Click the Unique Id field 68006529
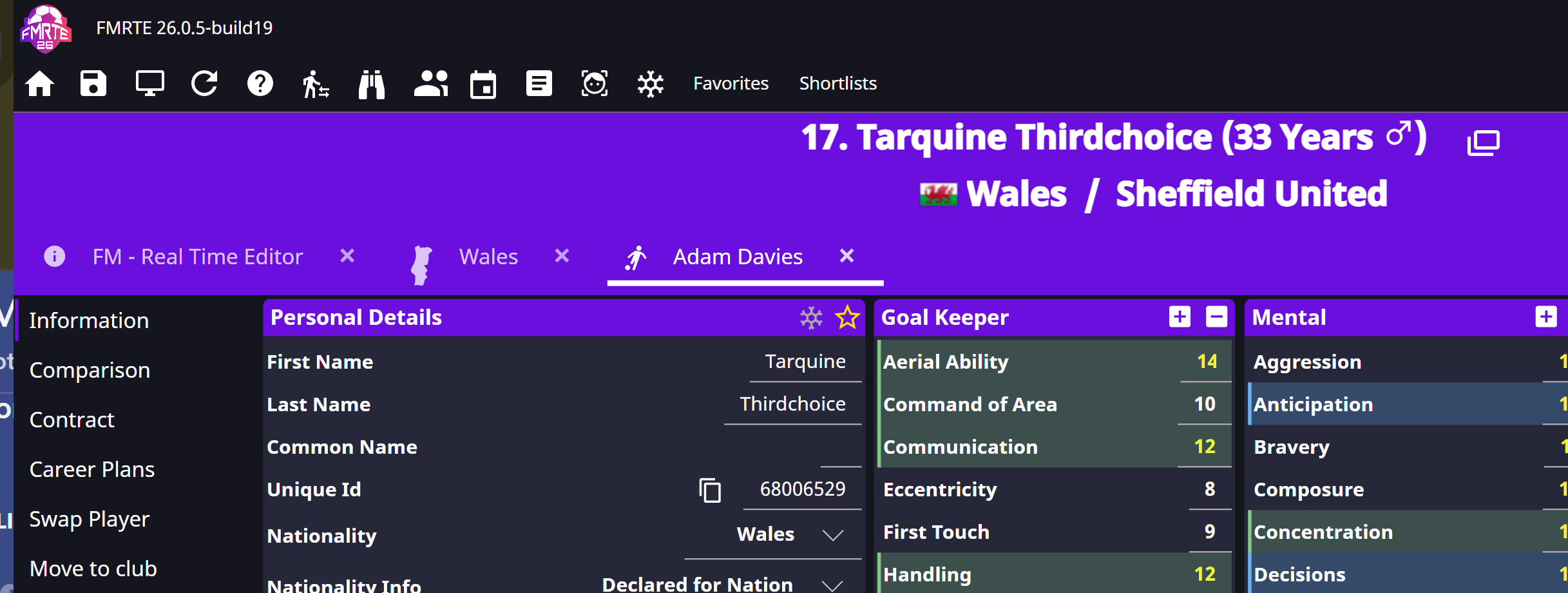The image size is (1568, 593). pos(802,489)
